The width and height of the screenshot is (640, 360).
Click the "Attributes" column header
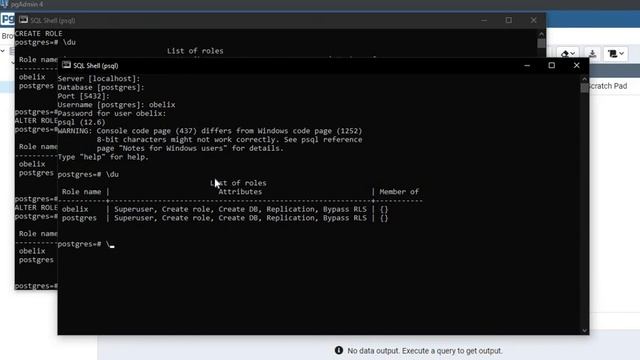(240, 191)
